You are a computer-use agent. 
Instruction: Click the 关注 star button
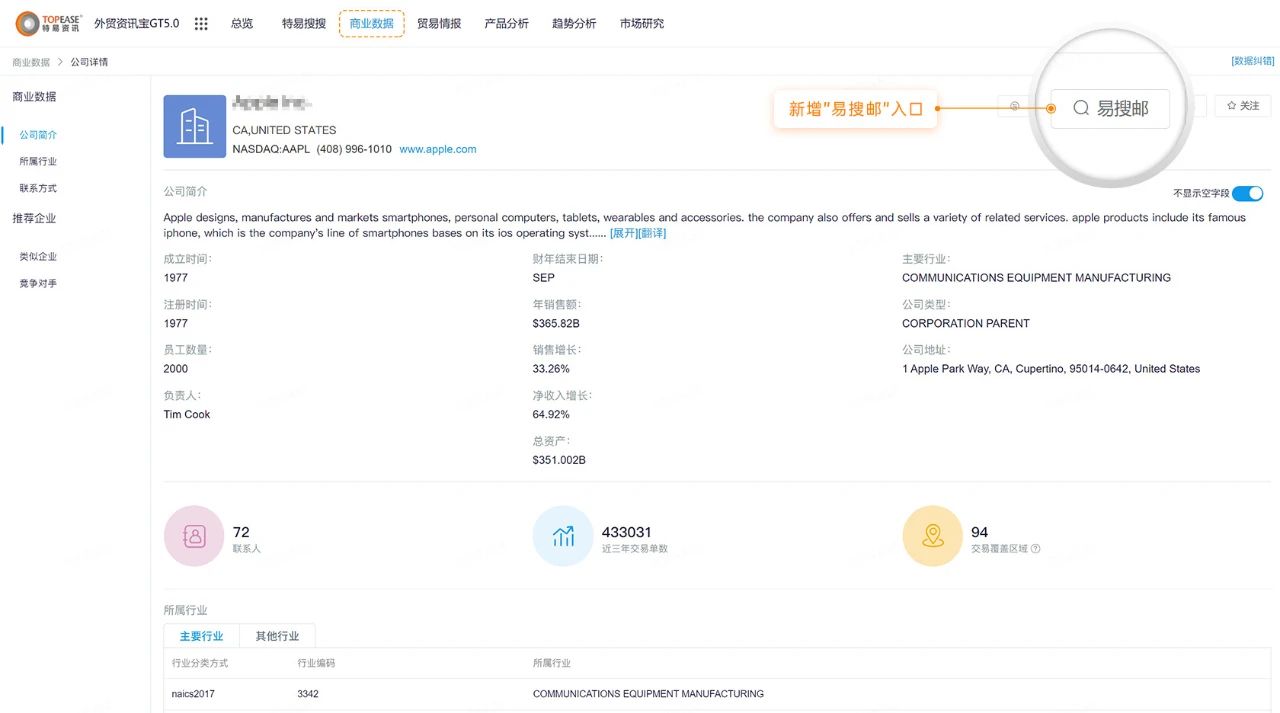pos(1242,106)
